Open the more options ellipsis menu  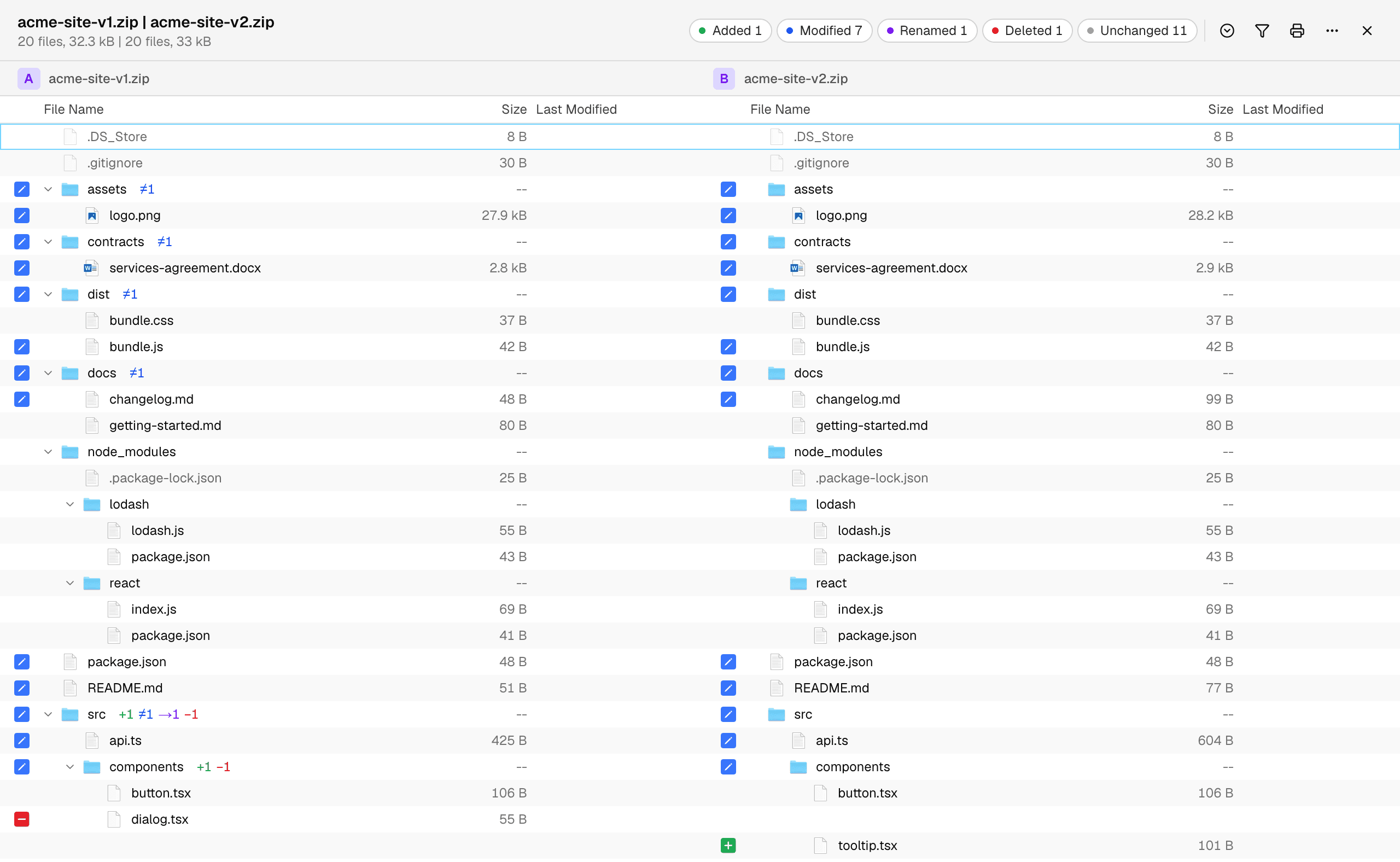click(1332, 31)
